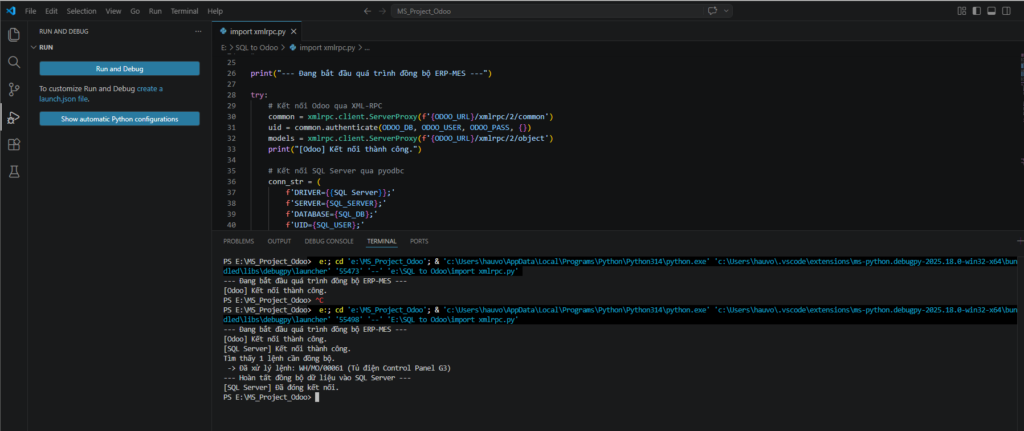Switch to the Debug Console tab
Viewport: 1024px width, 431px height.
click(328, 241)
